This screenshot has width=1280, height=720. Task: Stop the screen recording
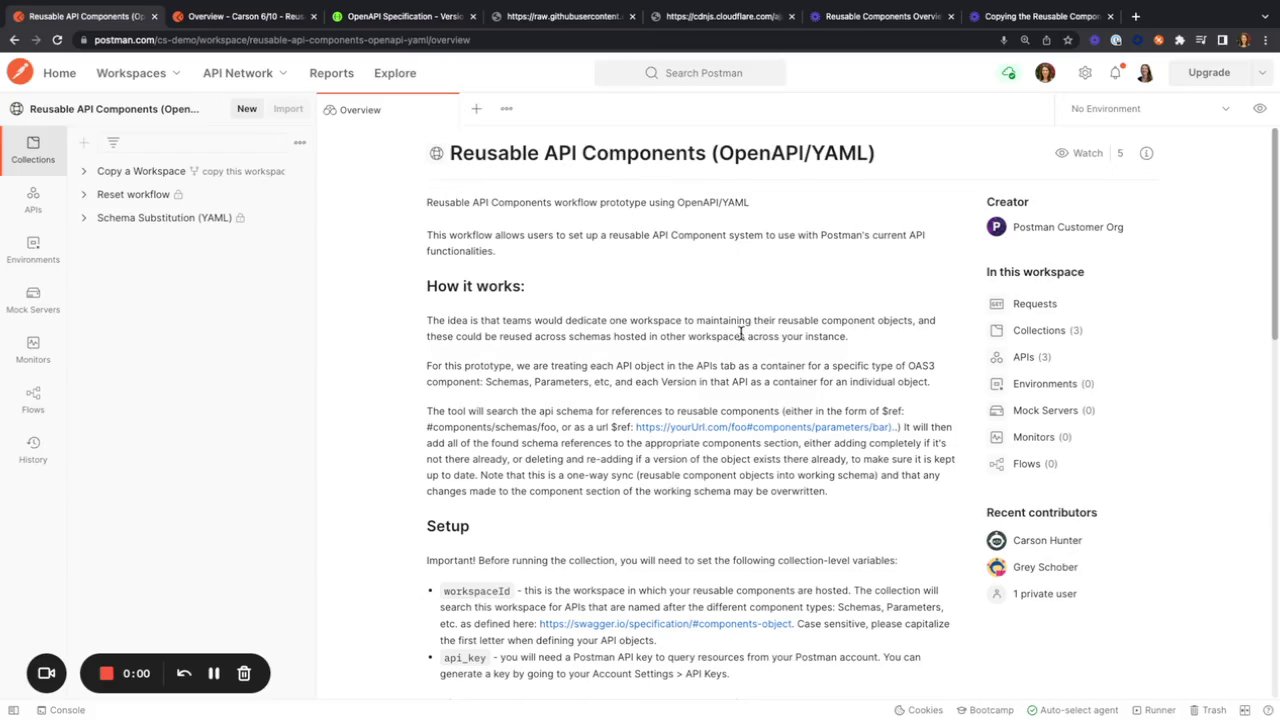coord(106,673)
